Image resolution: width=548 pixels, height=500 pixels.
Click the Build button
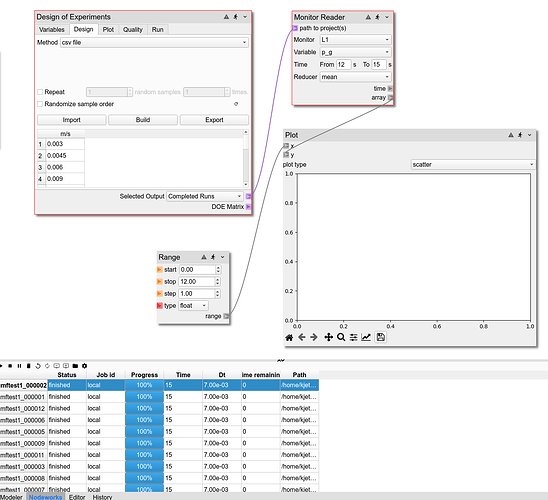tap(143, 120)
